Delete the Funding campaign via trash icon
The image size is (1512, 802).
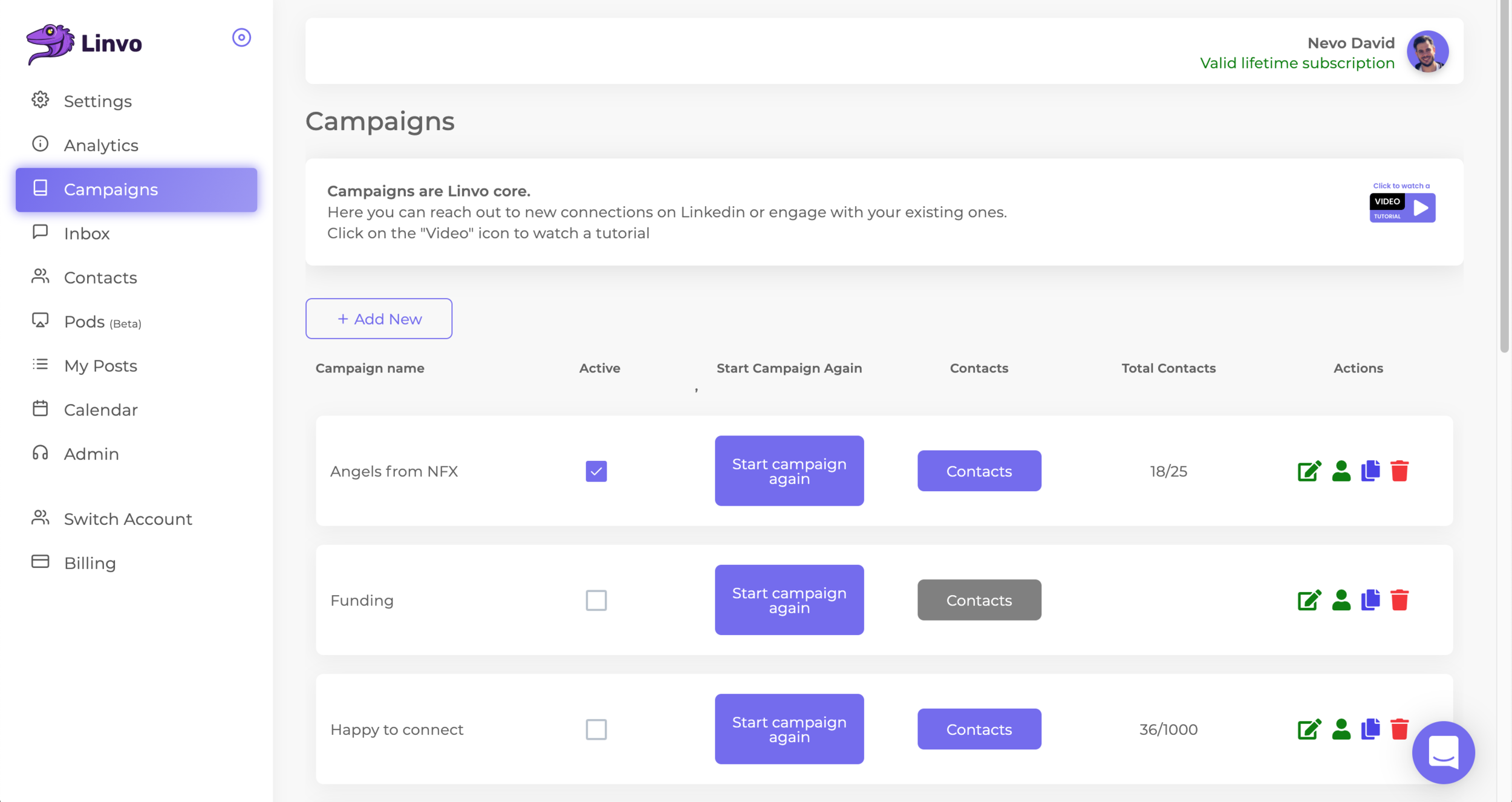(1400, 600)
